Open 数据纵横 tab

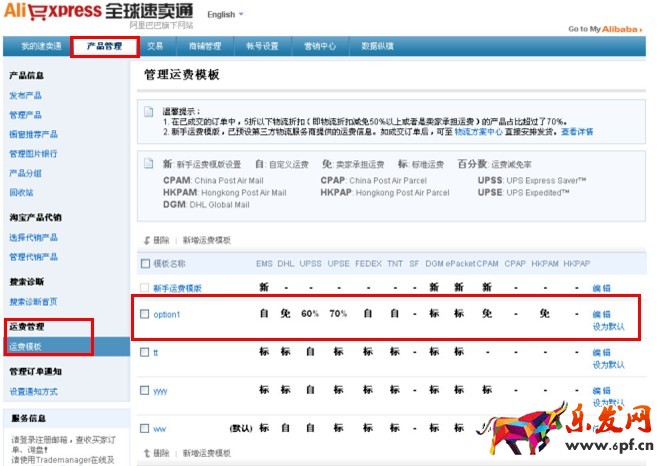tap(377, 46)
